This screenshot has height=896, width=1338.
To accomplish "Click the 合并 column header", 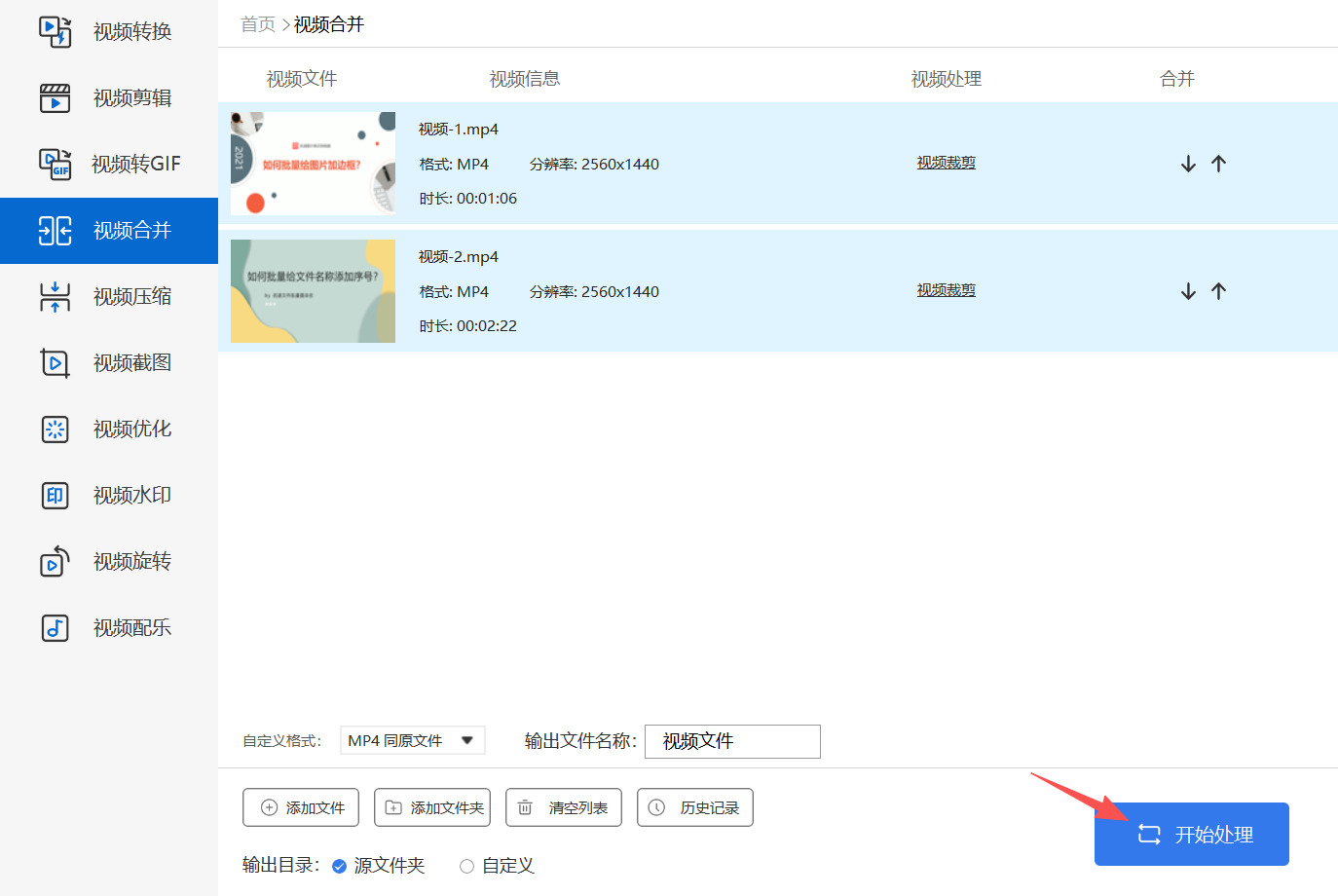I will pyautogui.click(x=1177, y=79).
